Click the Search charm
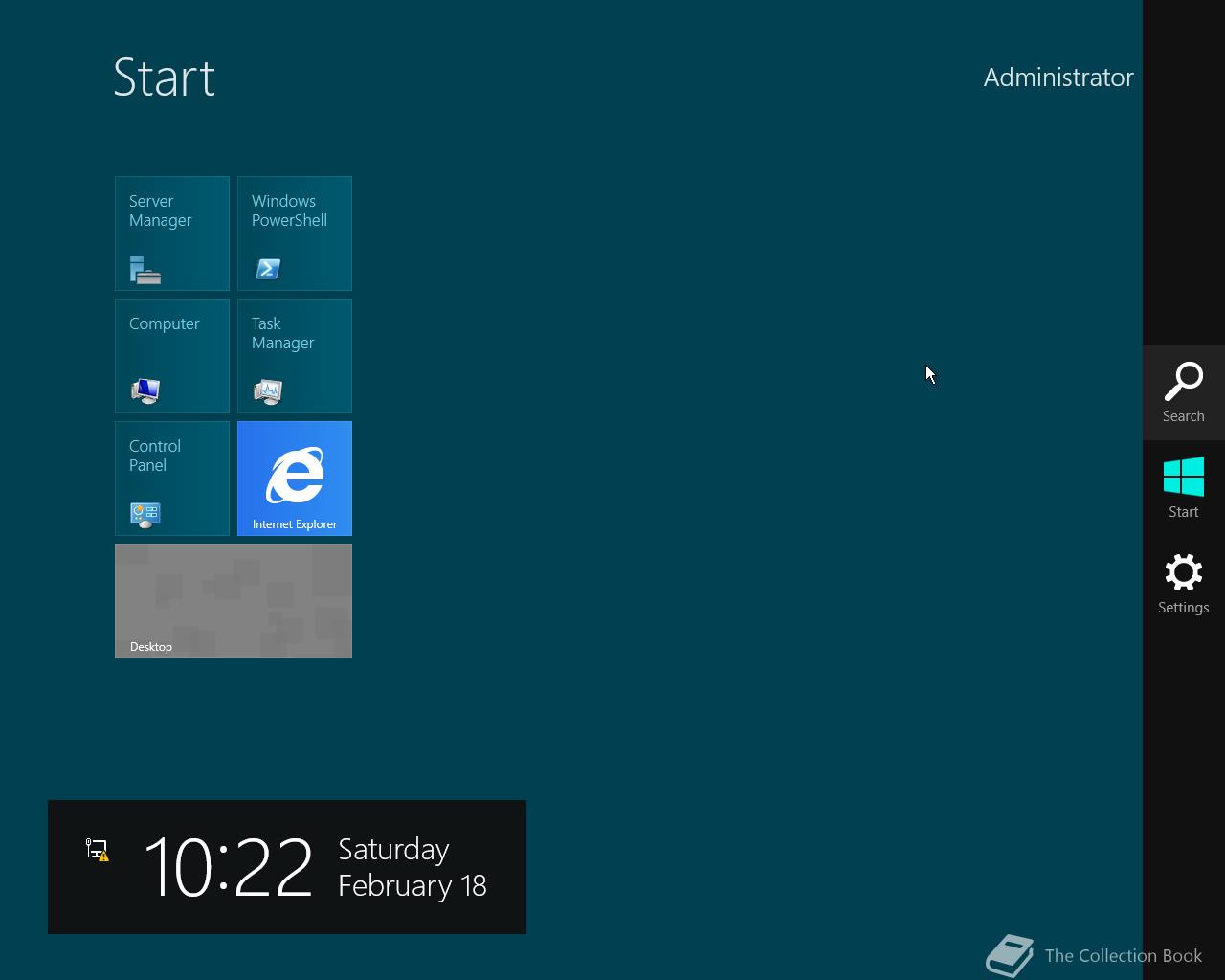Image resolution: width=1225 pixels, height=980 pixels. 1184,392
